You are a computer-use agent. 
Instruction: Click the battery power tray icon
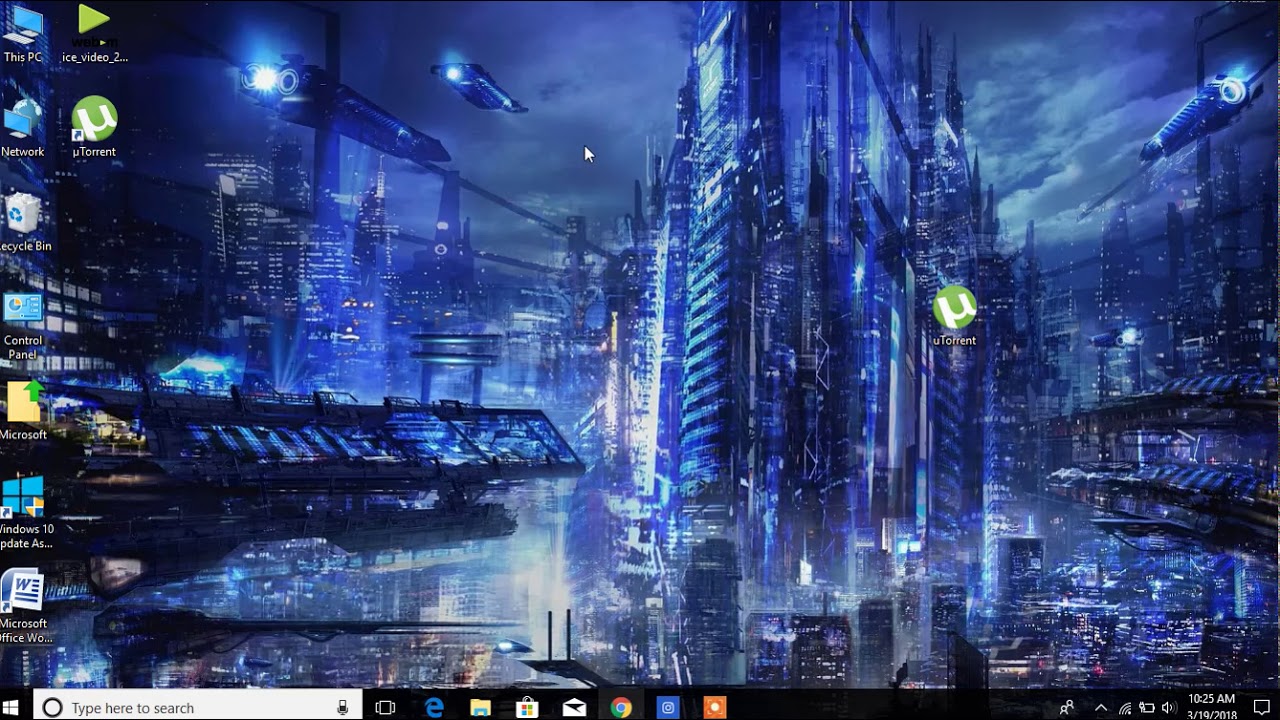click(x=1147, y=708)
